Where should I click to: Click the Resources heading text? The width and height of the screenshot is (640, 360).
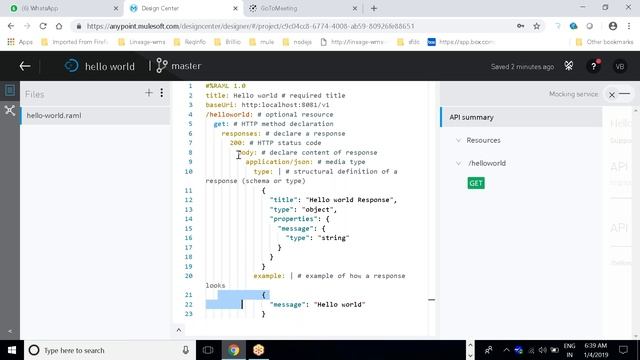click(483, 140)
